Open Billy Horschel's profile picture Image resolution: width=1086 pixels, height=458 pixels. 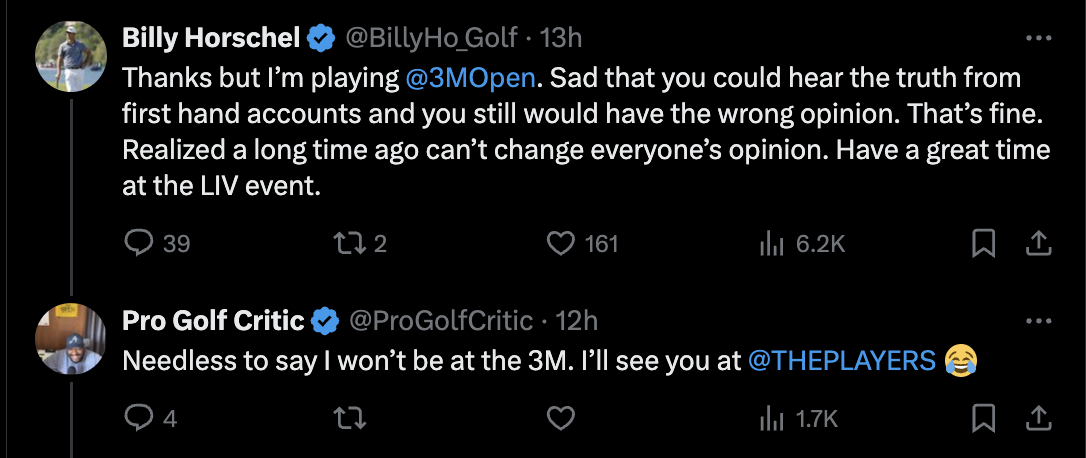71,56
